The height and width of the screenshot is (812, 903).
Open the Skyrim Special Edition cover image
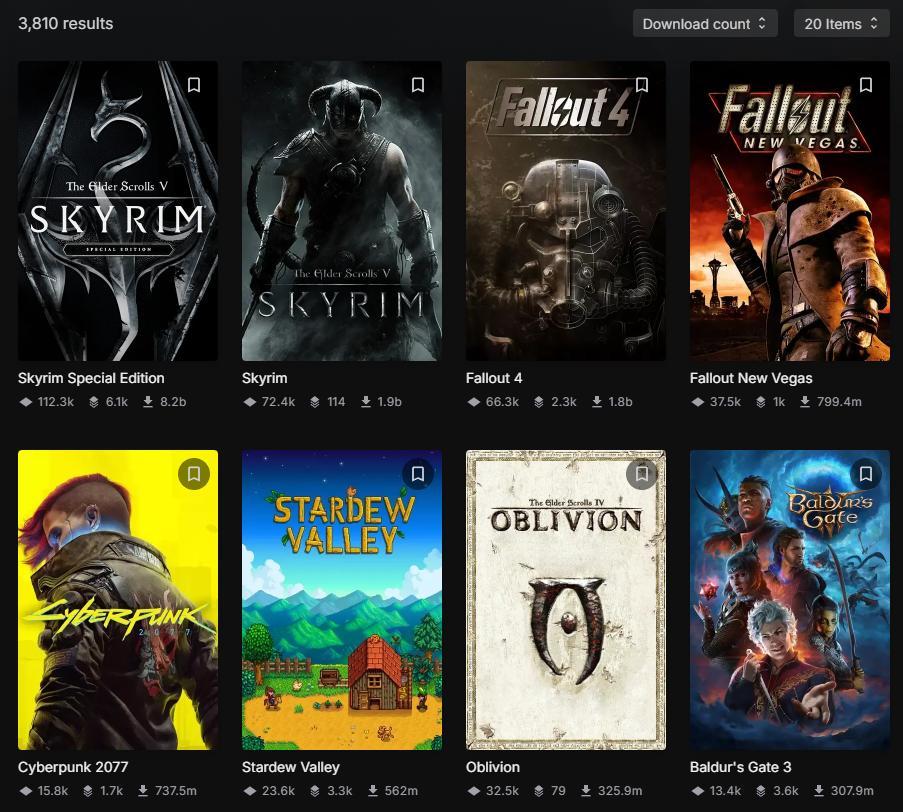(x=118, y=211)
